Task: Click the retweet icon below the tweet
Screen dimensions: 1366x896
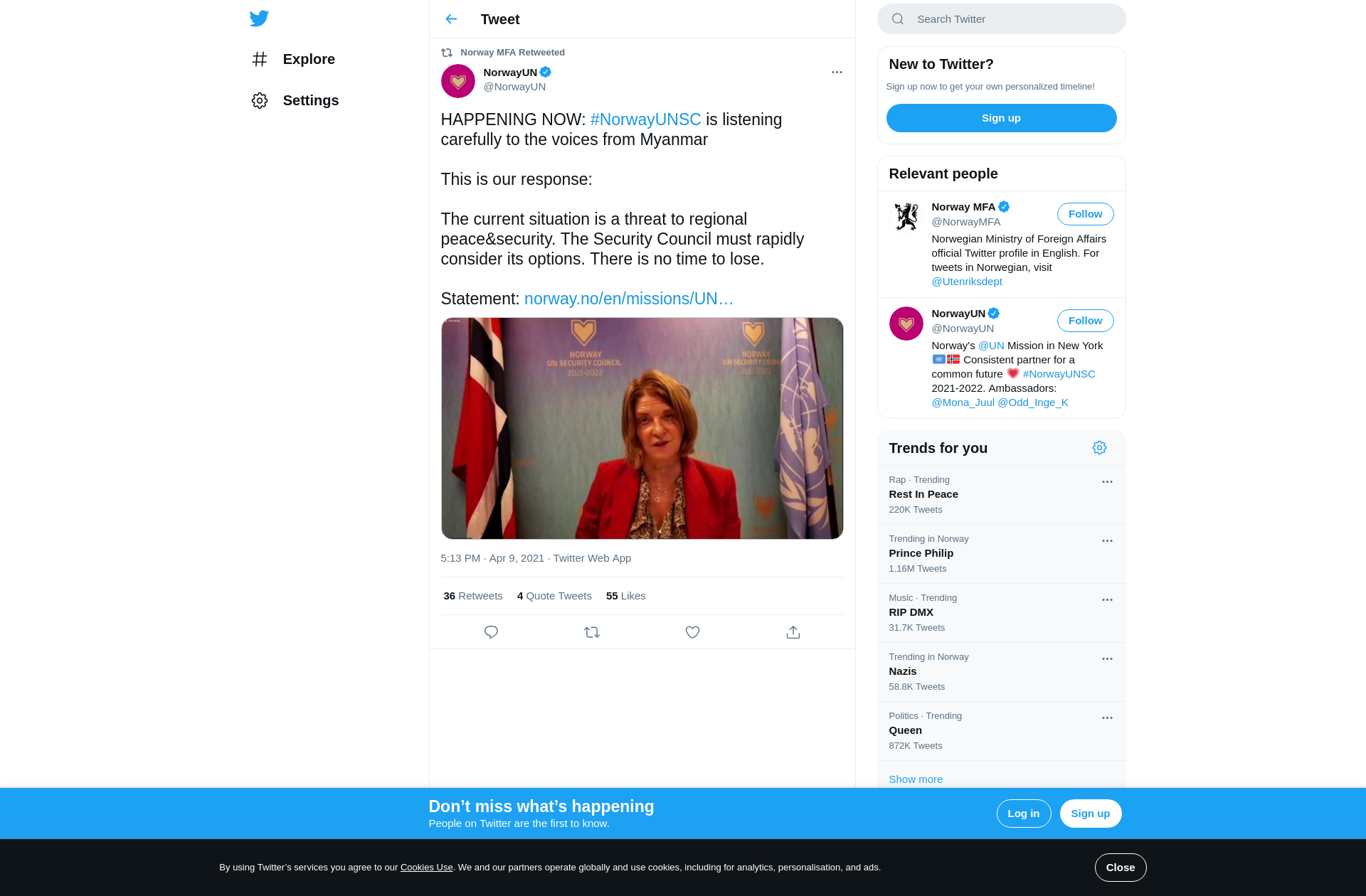Action: [592, 632]
